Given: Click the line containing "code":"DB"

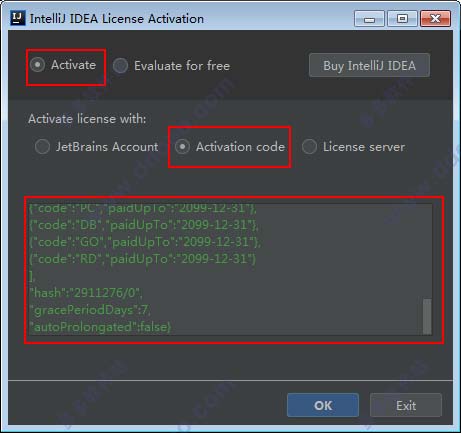Looking at the screenshot, I should click(144, 225).
